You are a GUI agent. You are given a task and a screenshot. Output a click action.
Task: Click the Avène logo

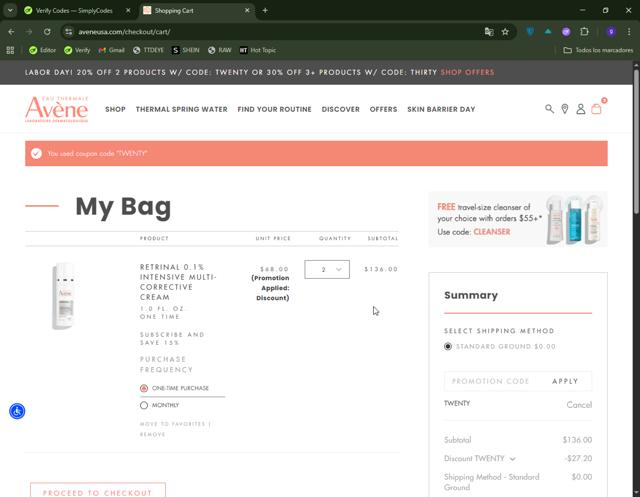57,109
